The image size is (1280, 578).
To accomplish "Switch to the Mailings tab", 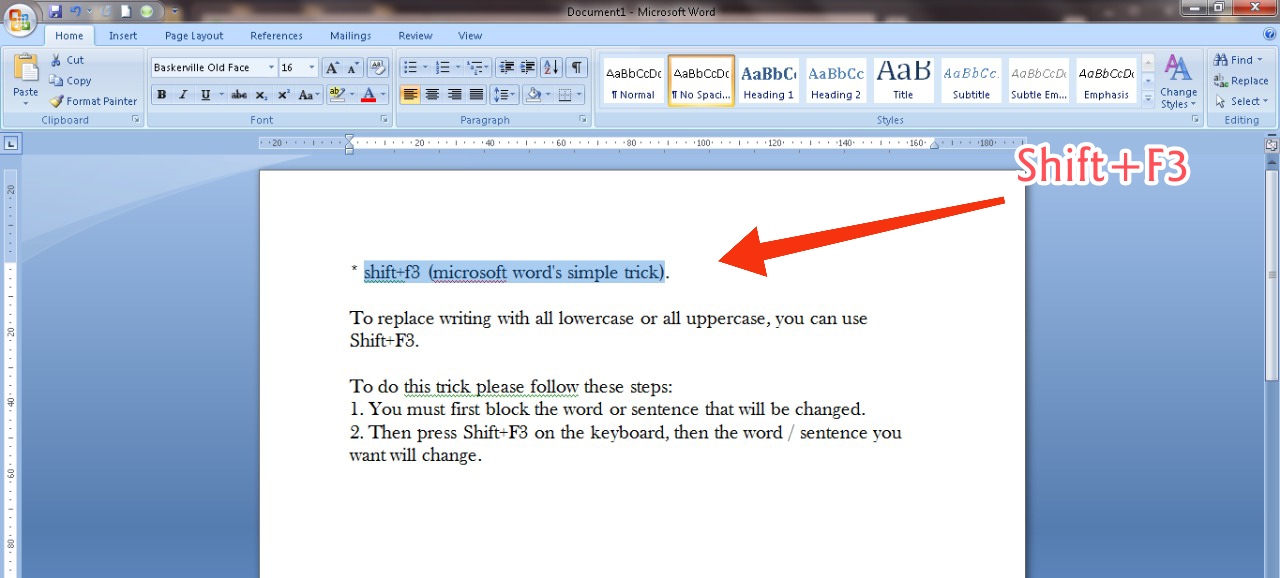I will (351, 36).
